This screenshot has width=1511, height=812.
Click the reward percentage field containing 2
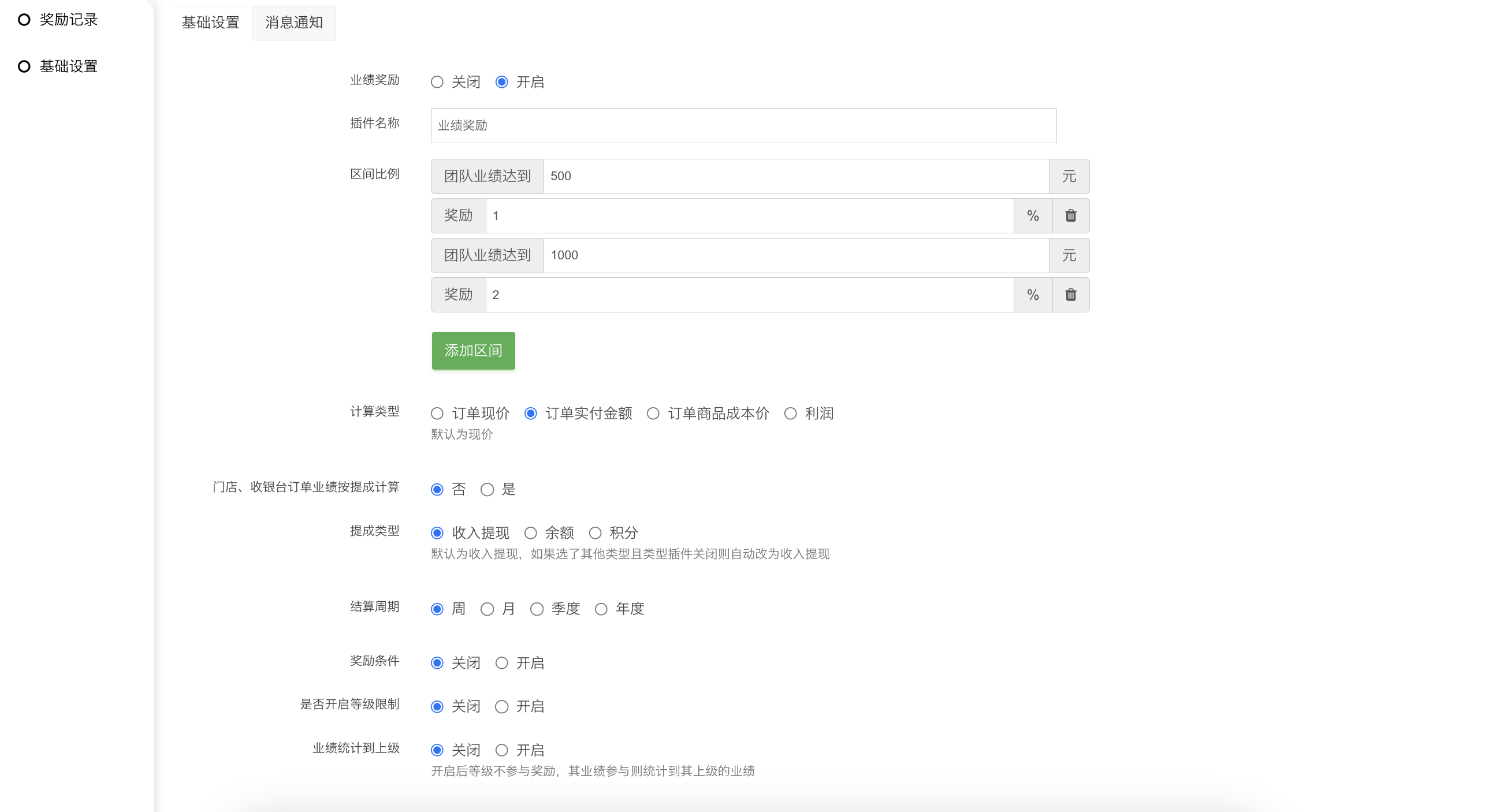click(x=749, y=295)
